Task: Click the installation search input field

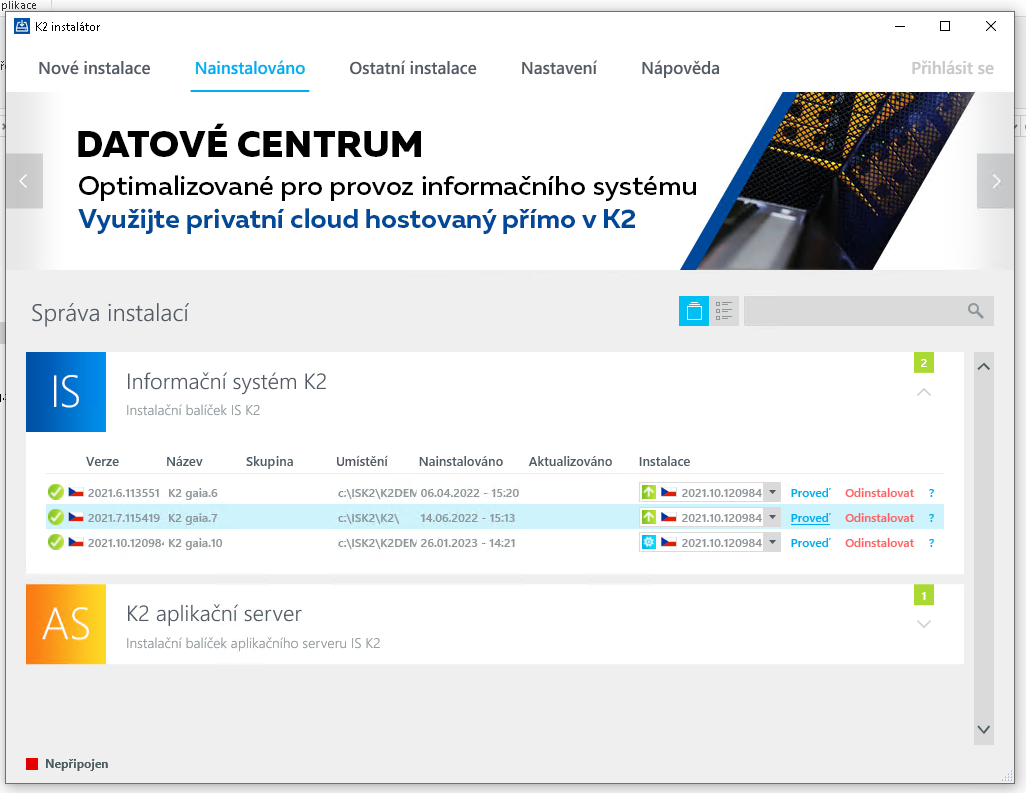Action: [x=852, y=311]
